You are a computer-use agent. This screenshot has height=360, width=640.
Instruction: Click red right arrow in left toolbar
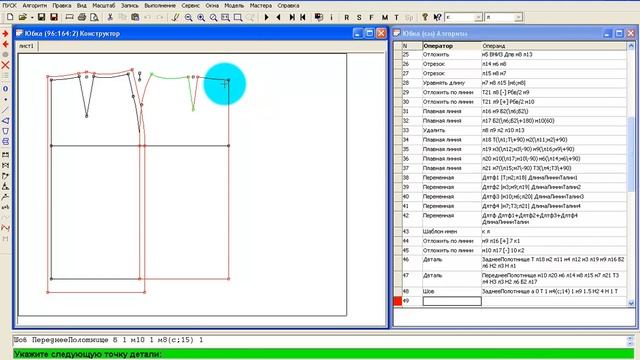point(5,33)
